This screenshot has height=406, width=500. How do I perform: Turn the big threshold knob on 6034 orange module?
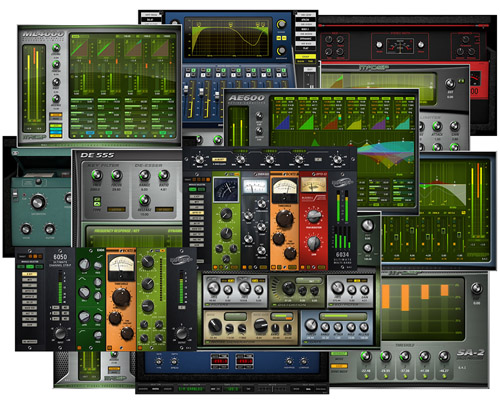tap(284, 218)
